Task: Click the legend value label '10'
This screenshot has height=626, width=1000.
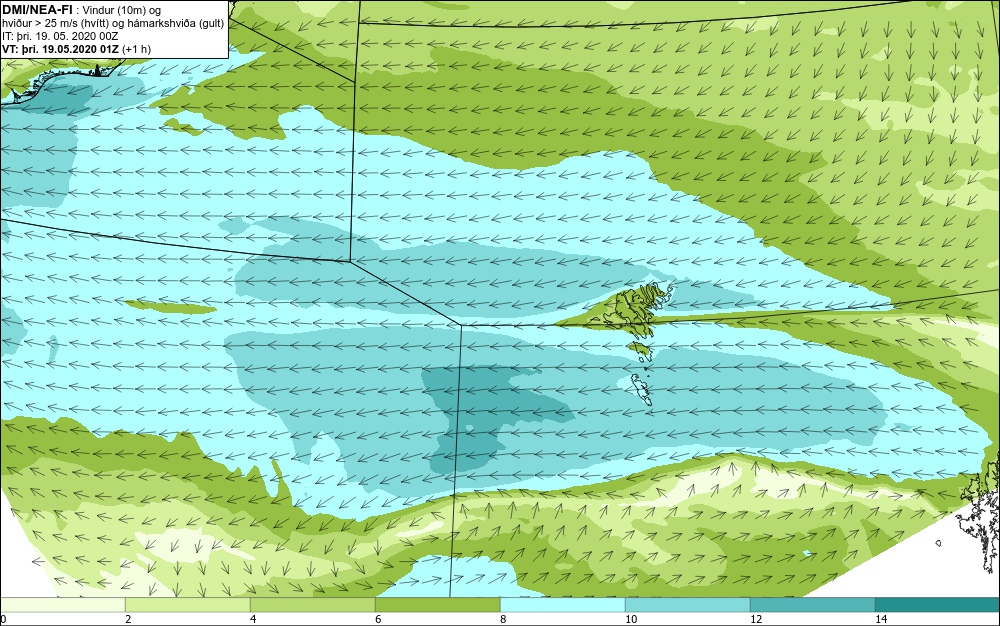Action: (631, 619)
